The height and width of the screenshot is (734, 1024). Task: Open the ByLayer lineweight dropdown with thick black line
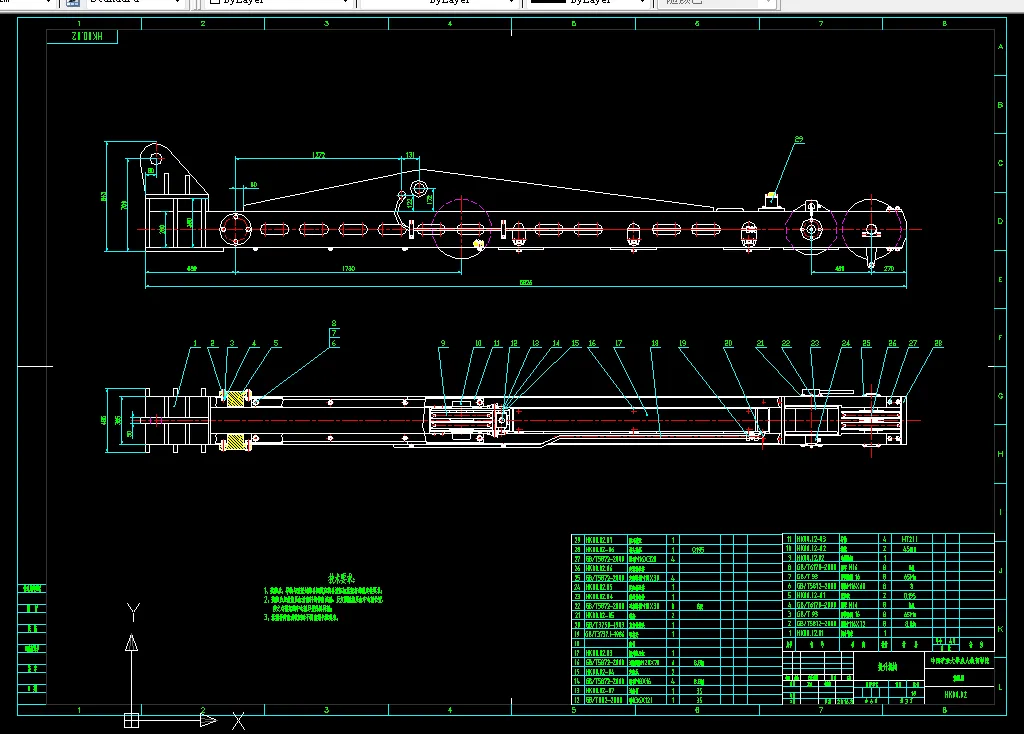[x=590, y=3]
